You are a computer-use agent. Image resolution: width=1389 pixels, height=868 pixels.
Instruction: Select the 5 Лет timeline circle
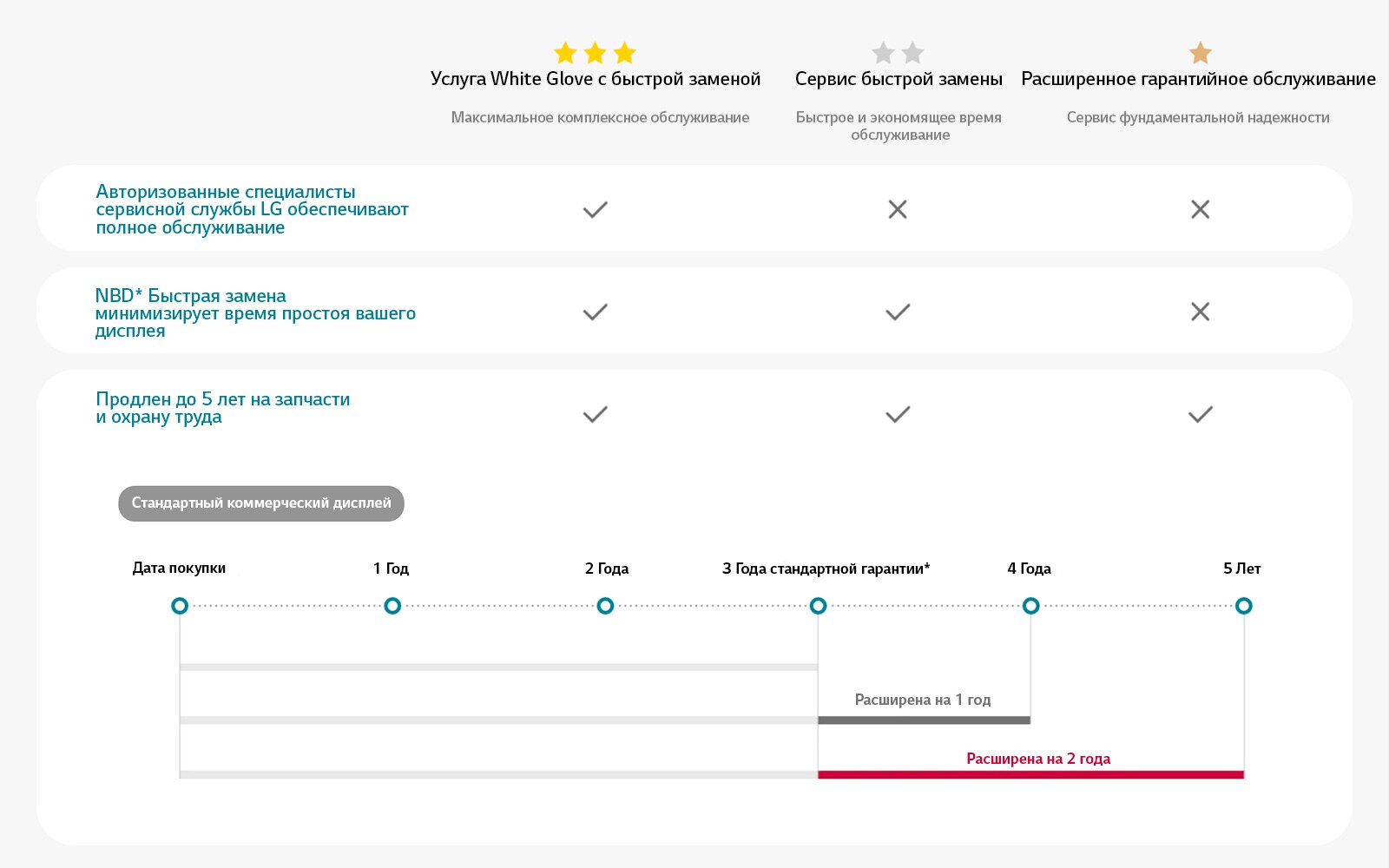(1244, 606)
